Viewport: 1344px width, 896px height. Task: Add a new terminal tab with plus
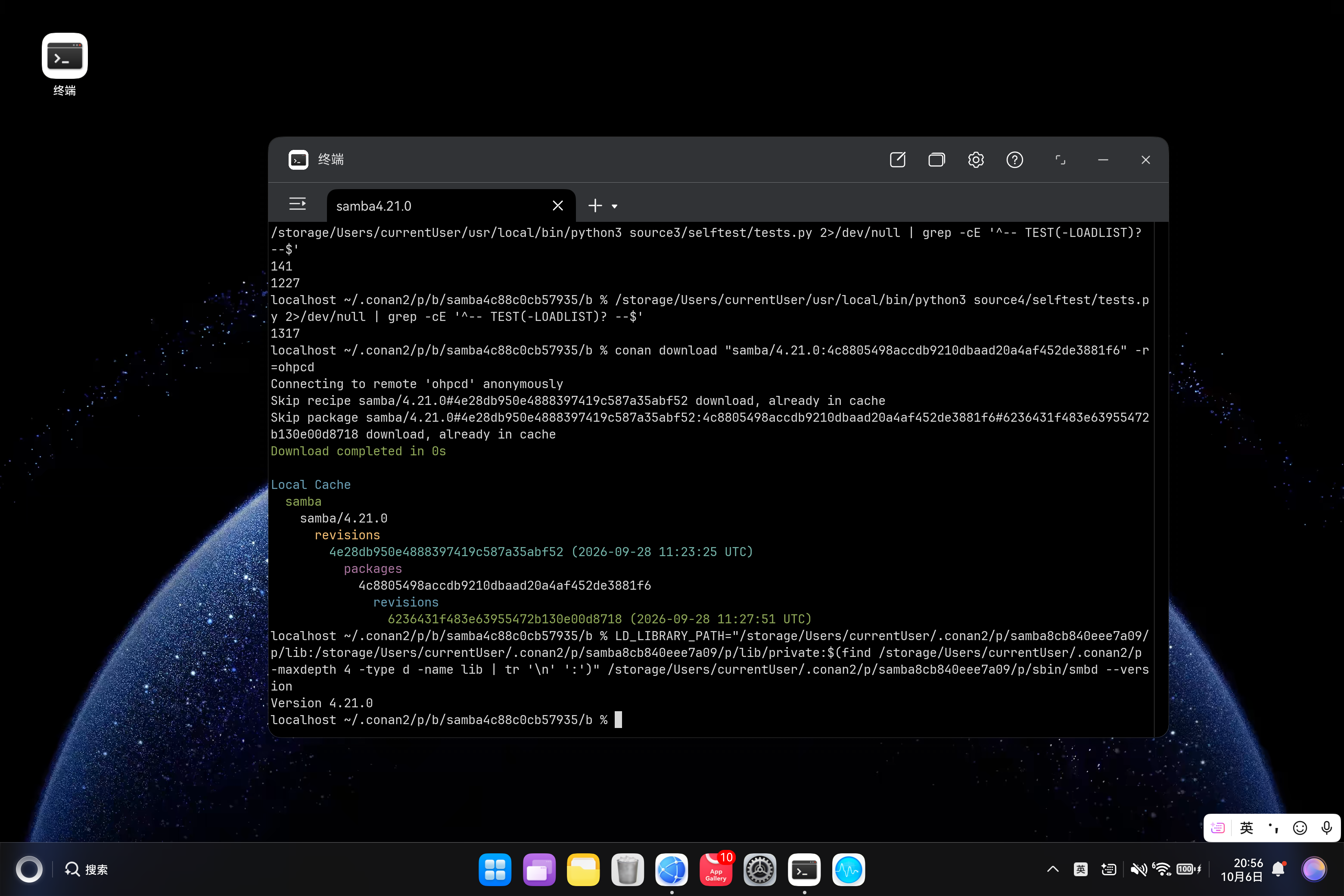tap(595, 206)
